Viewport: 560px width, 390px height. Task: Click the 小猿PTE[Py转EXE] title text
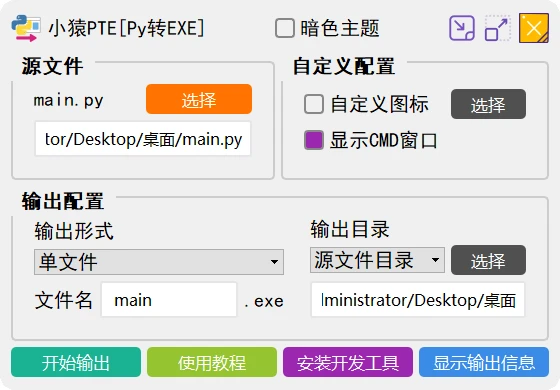(126, 29)
